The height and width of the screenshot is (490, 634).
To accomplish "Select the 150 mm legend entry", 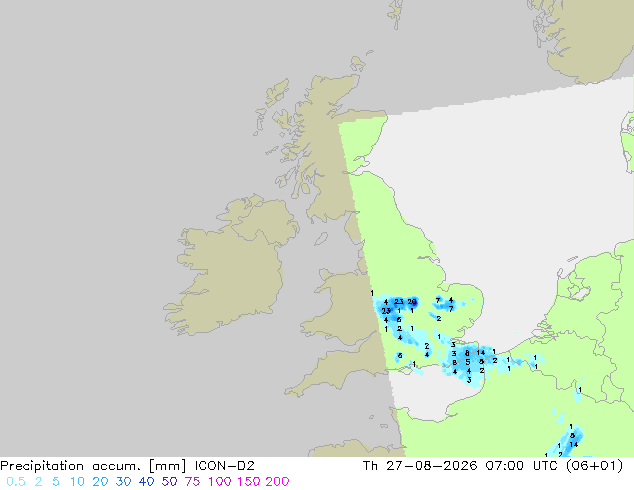I will click(x=249, y=482).
